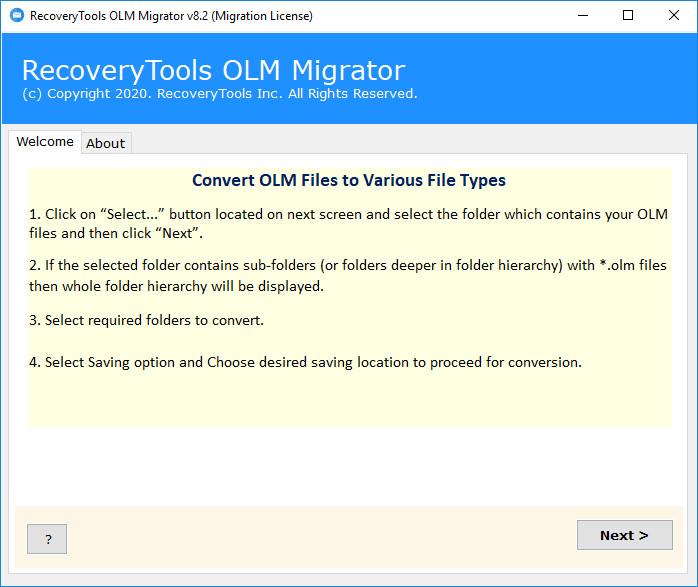
Task: Close the OLM Migrator window
Action: tap(674, 16)
